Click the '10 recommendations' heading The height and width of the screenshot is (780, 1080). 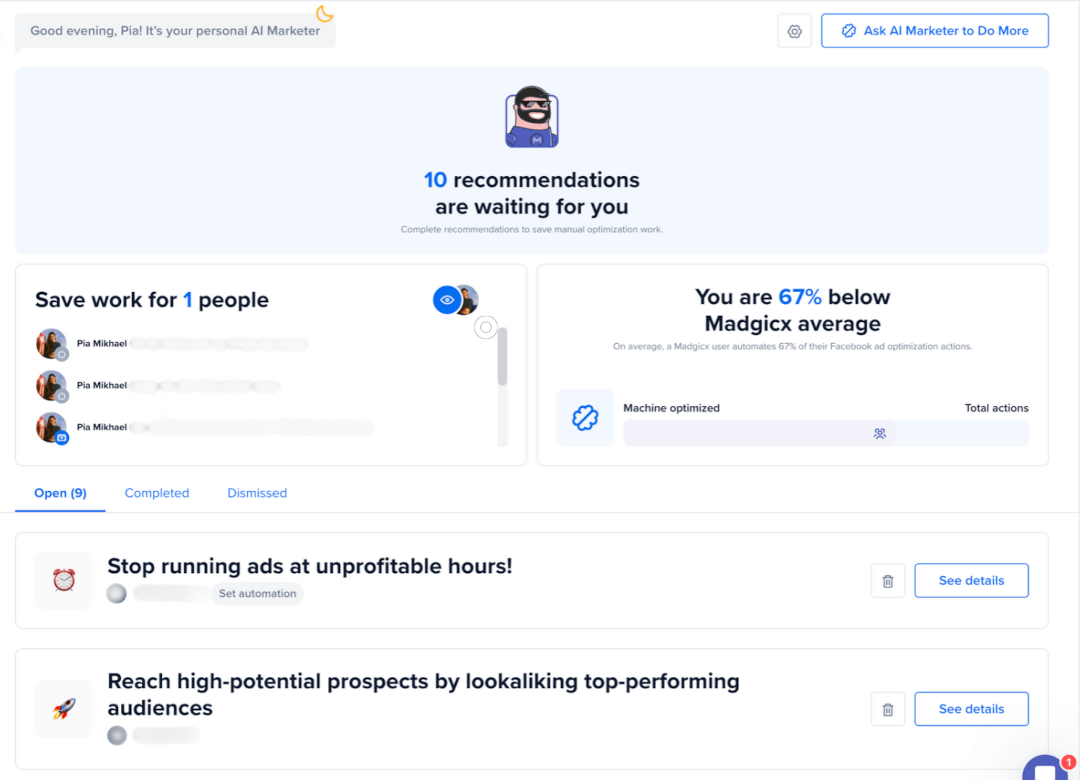click(532, 193)
